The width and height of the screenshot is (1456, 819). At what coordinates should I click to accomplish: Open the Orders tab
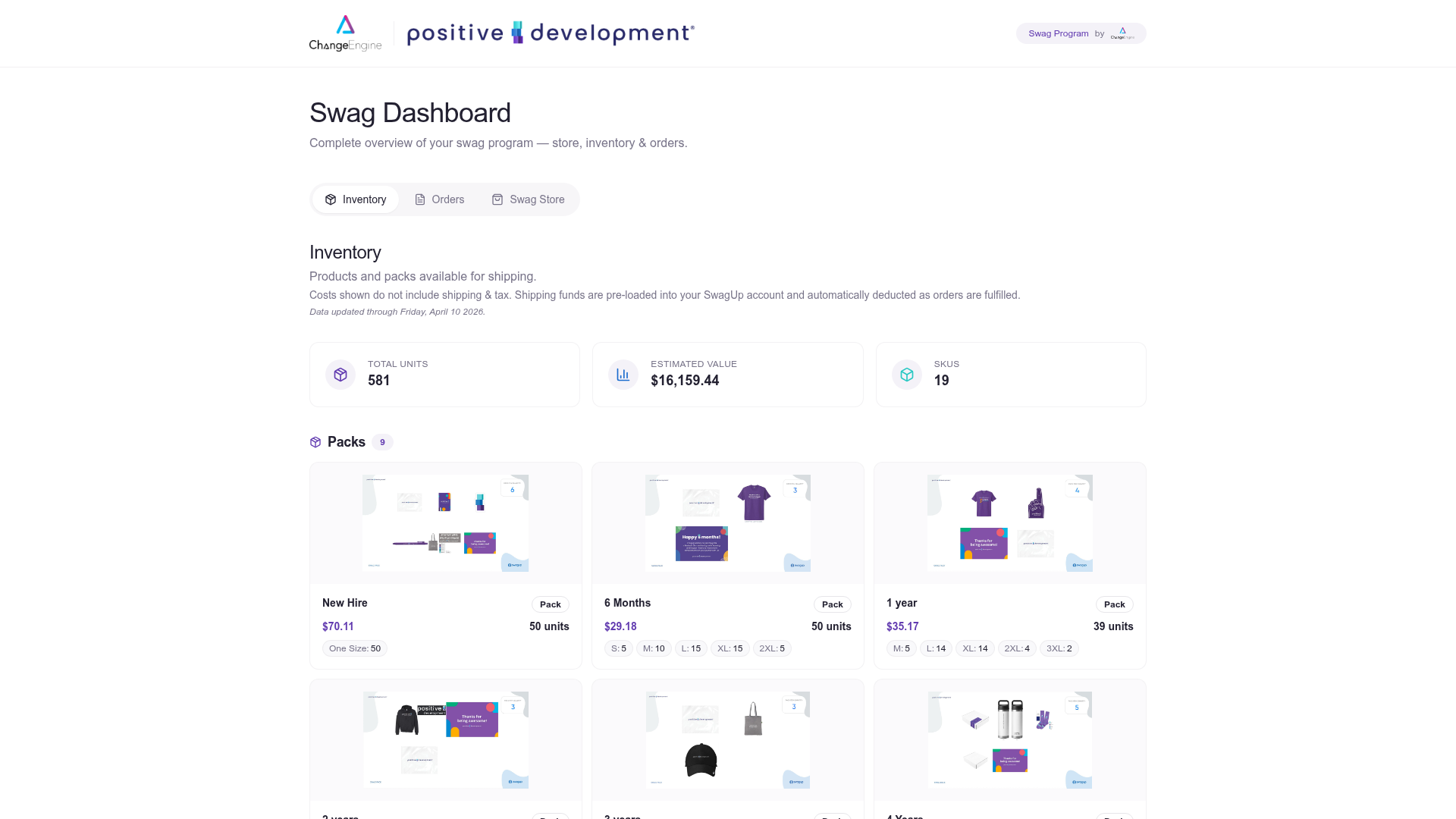[439, 199]
